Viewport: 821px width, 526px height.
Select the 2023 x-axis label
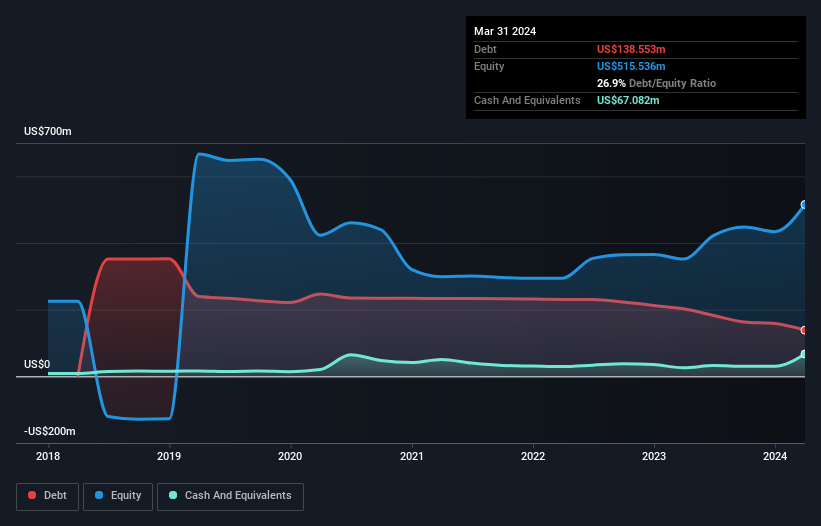pos(654,456)
